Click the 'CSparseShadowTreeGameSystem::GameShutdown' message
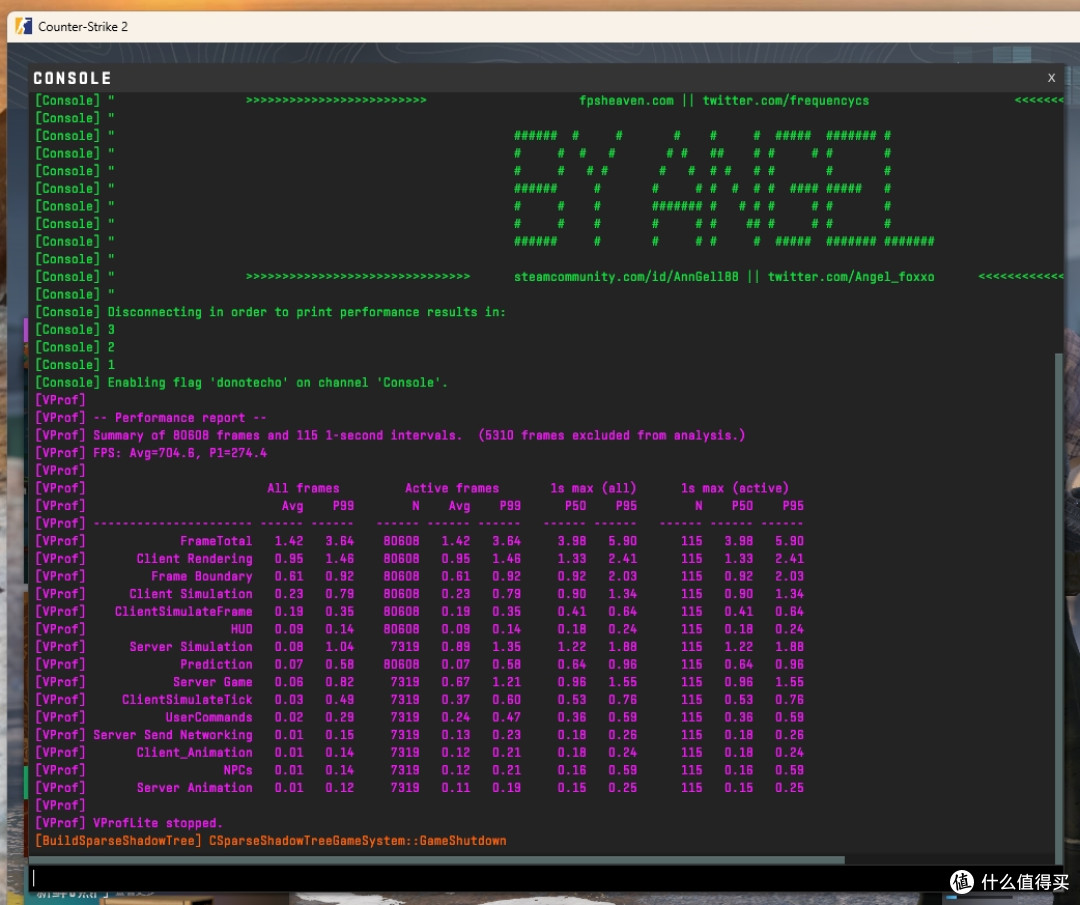This screenshot has width=1080, height=905. click(357, 841)
